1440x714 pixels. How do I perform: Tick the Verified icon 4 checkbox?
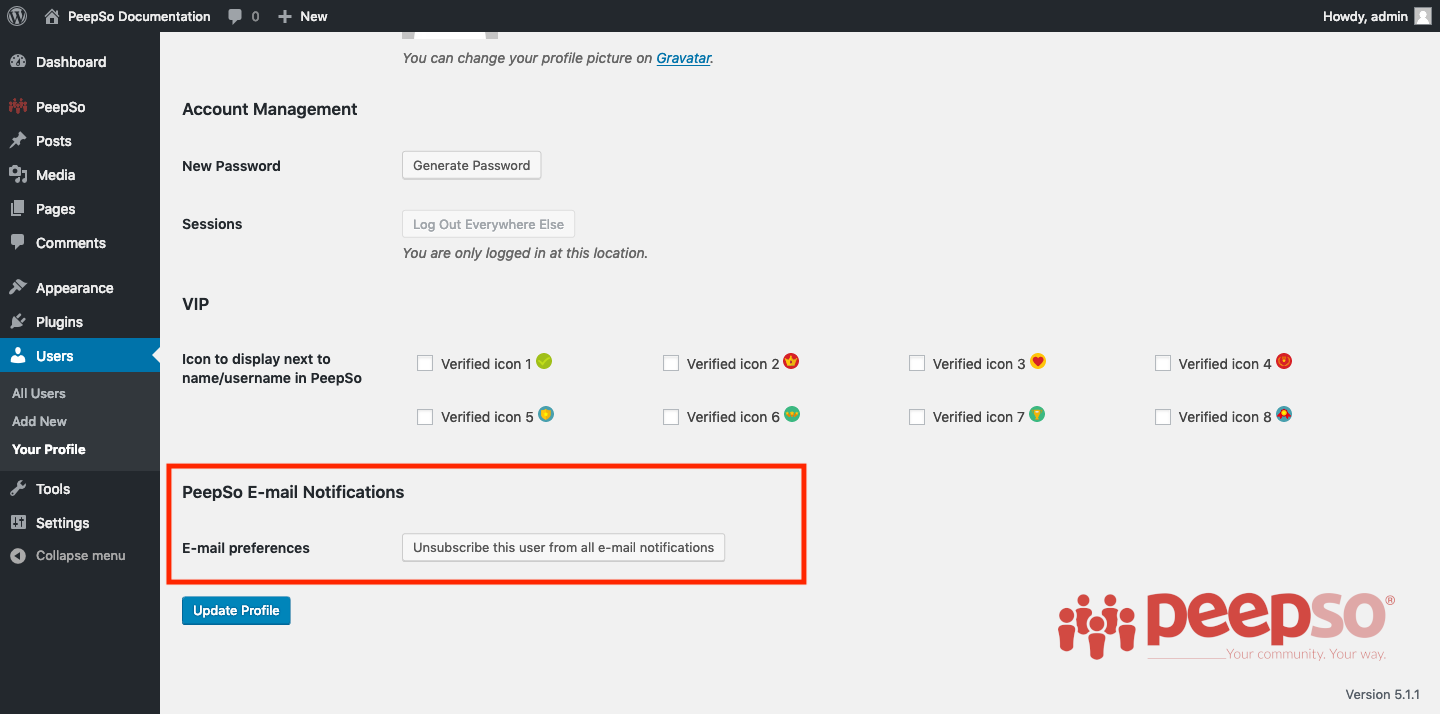click(1163, 364)
